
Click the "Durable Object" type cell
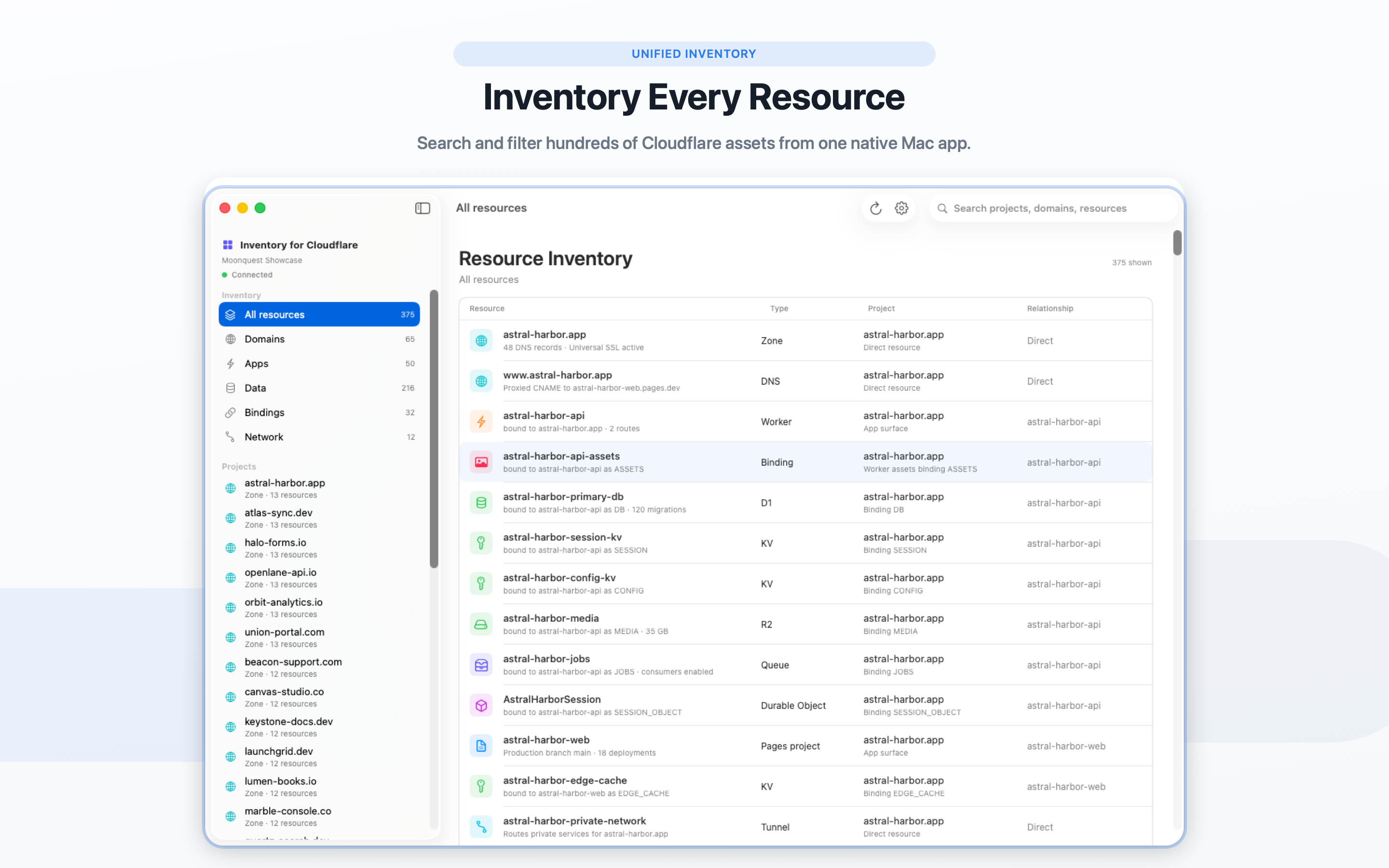click(793, 705)
